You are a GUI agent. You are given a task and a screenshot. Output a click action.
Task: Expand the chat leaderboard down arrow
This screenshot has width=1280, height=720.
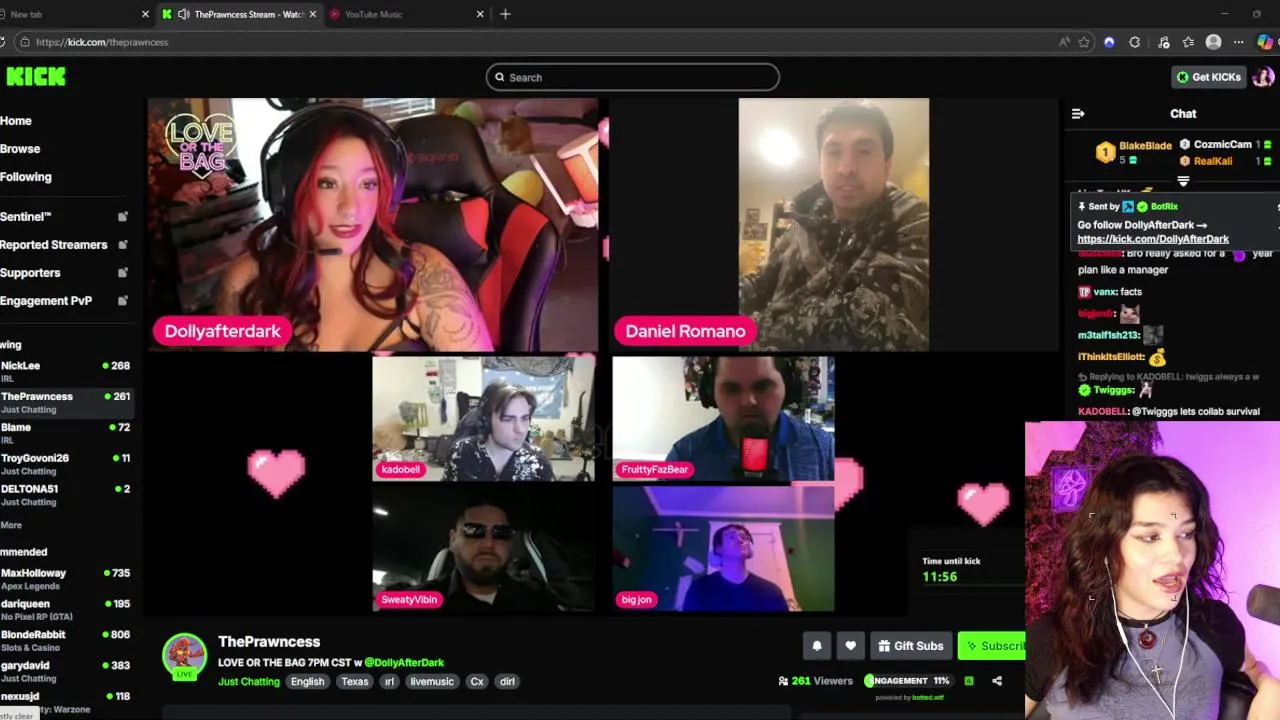click(1183, 182)
